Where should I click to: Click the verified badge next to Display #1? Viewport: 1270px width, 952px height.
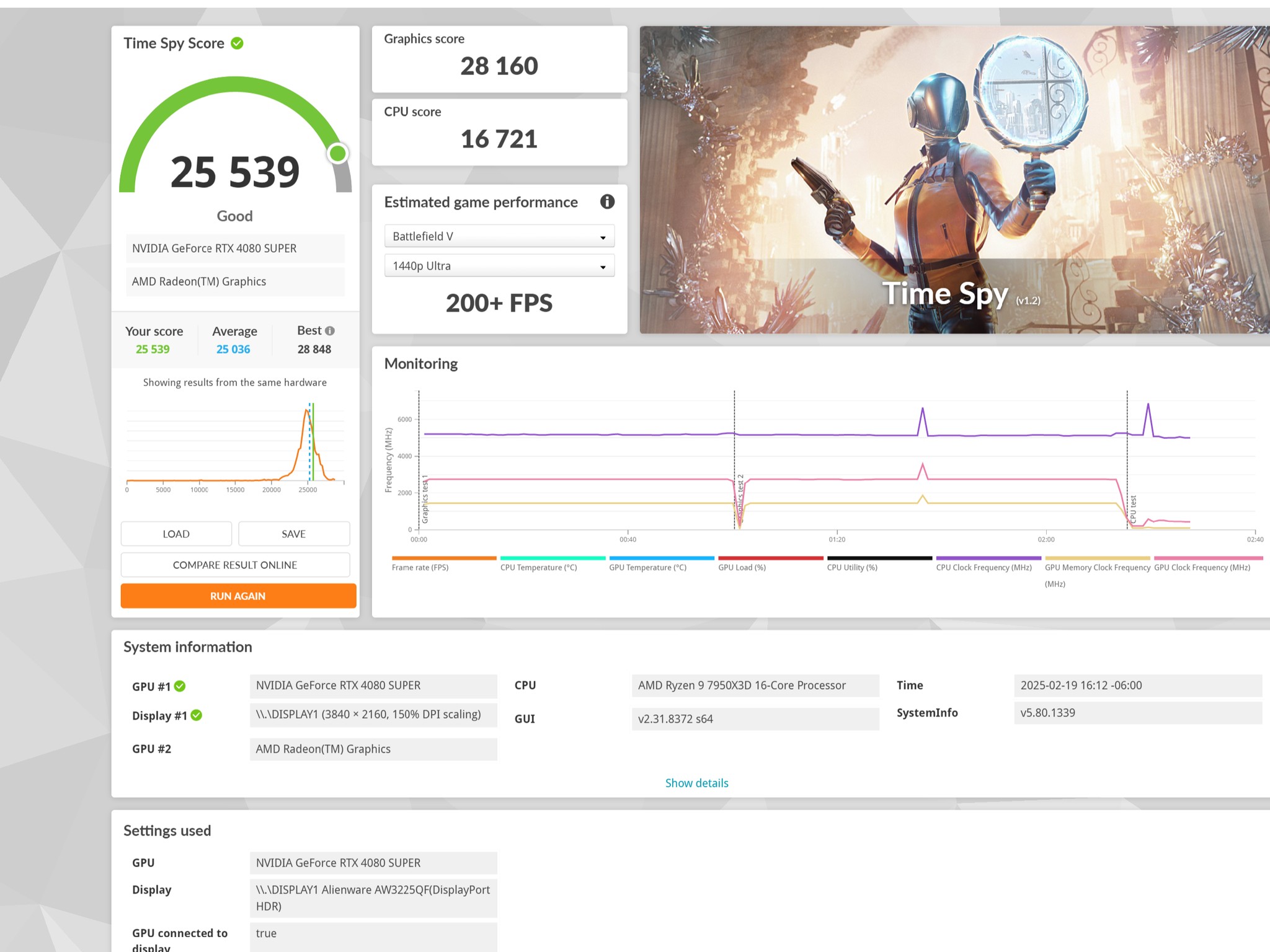click(197, 715)
